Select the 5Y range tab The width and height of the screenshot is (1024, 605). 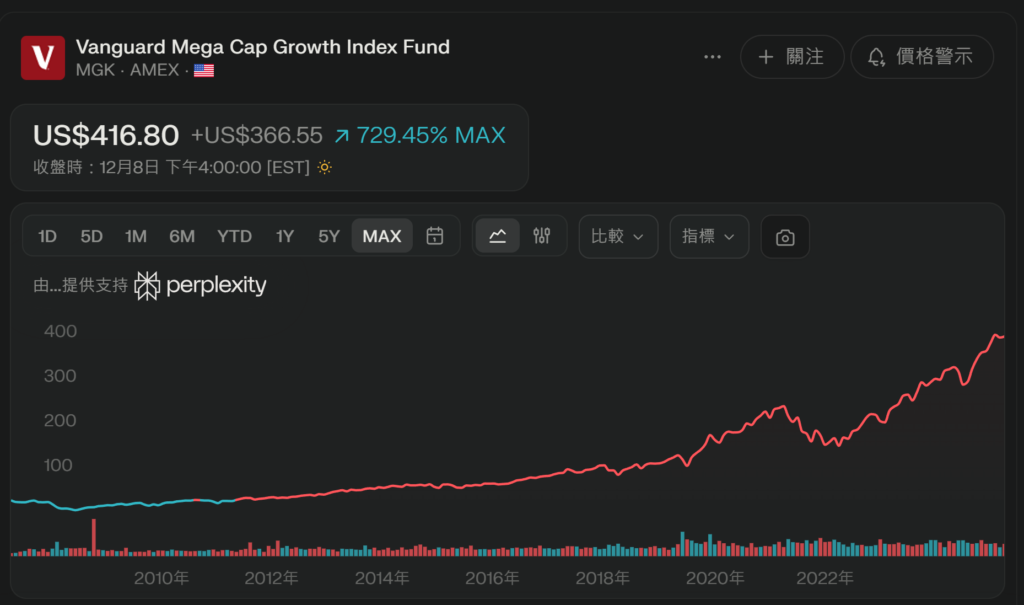(x=329, y=236)
